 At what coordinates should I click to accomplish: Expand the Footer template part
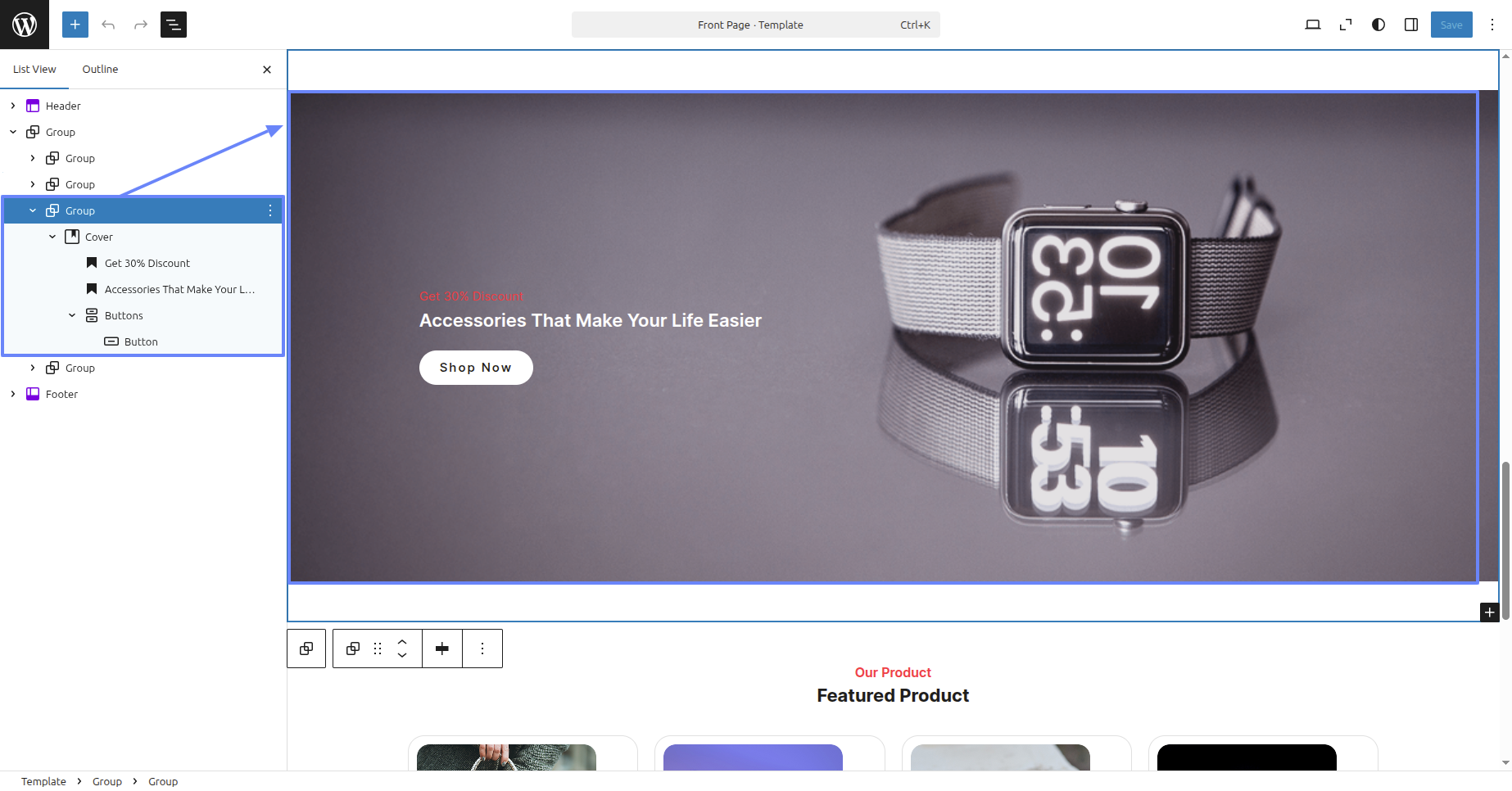[13, 394]
